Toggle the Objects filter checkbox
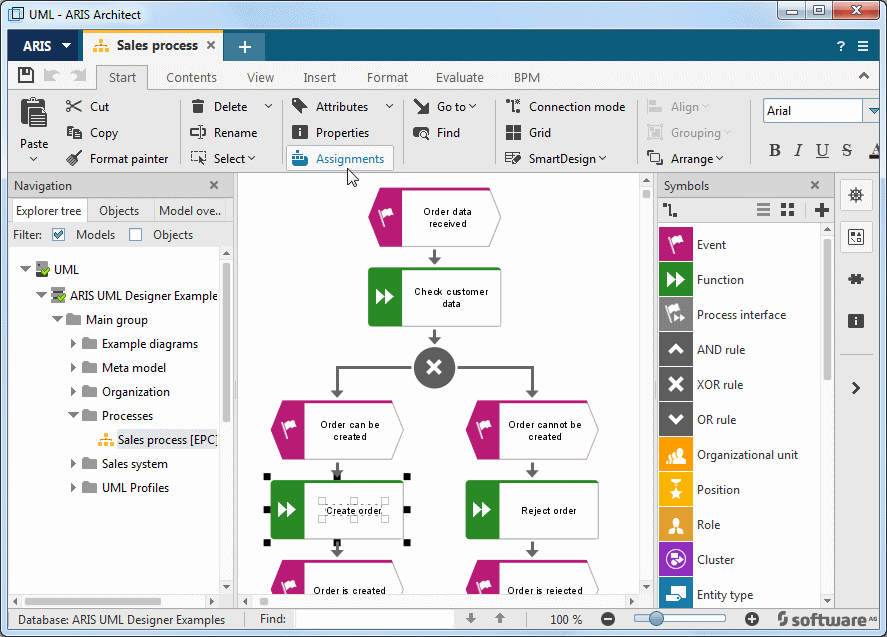Image resolution: width=887 pixels, height=637 pixels. coord(135,234)
